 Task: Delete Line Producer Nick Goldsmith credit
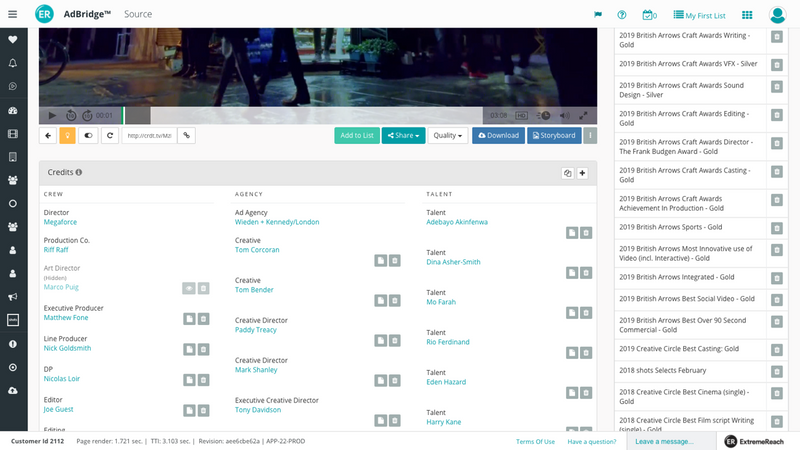(204, 349)
